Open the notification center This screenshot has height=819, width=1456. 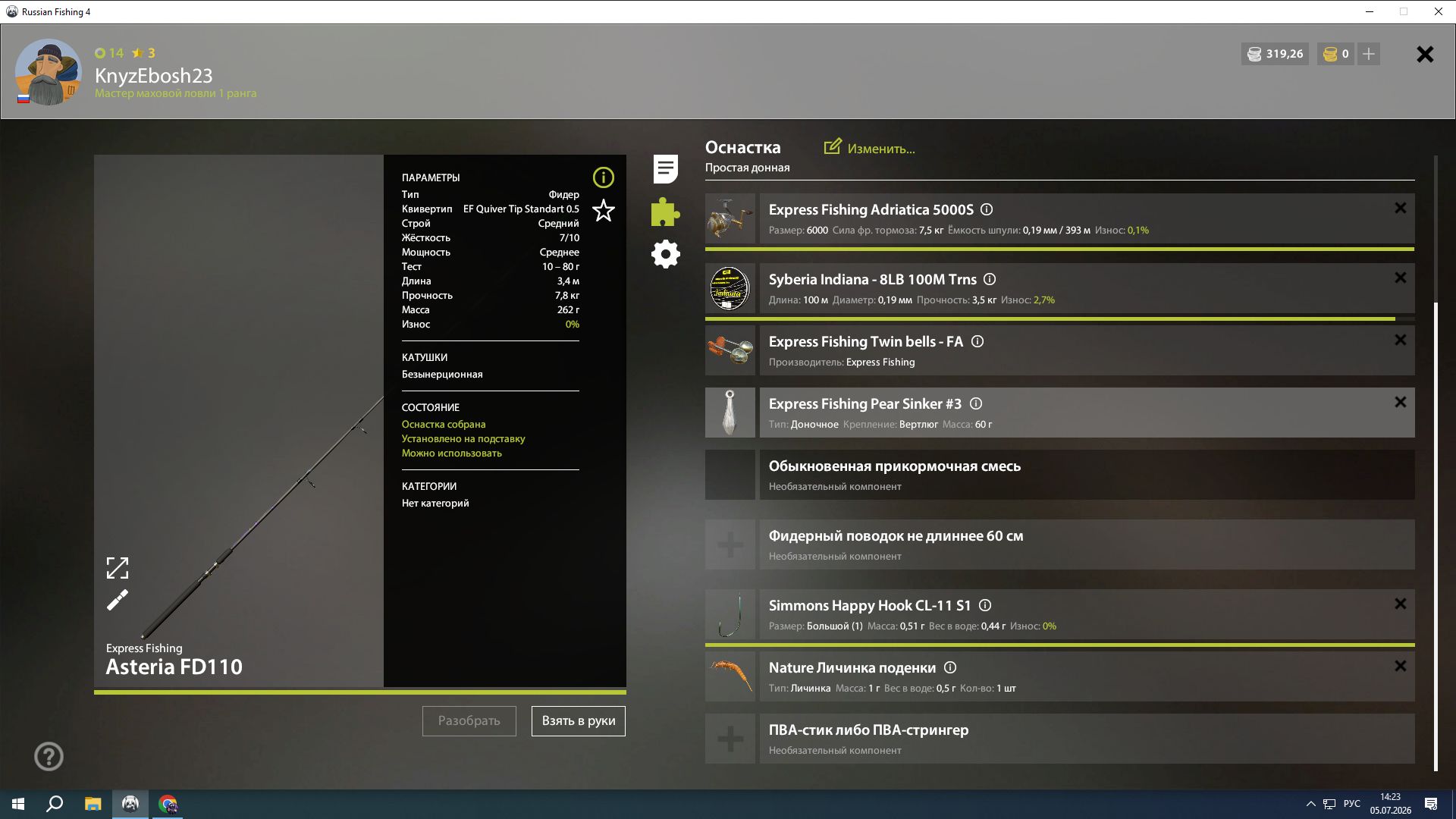click(1431, 804)
